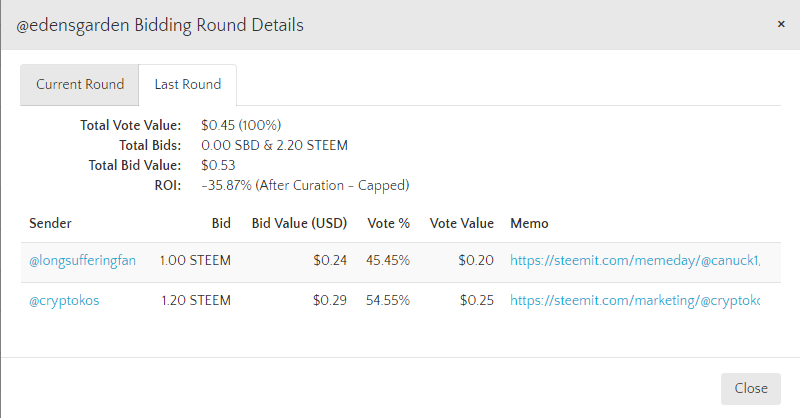Click the 0.00 SBD & 2.20 STEEM total
The height and width of the screenshot is (418, 800).
tap(274, 145)
